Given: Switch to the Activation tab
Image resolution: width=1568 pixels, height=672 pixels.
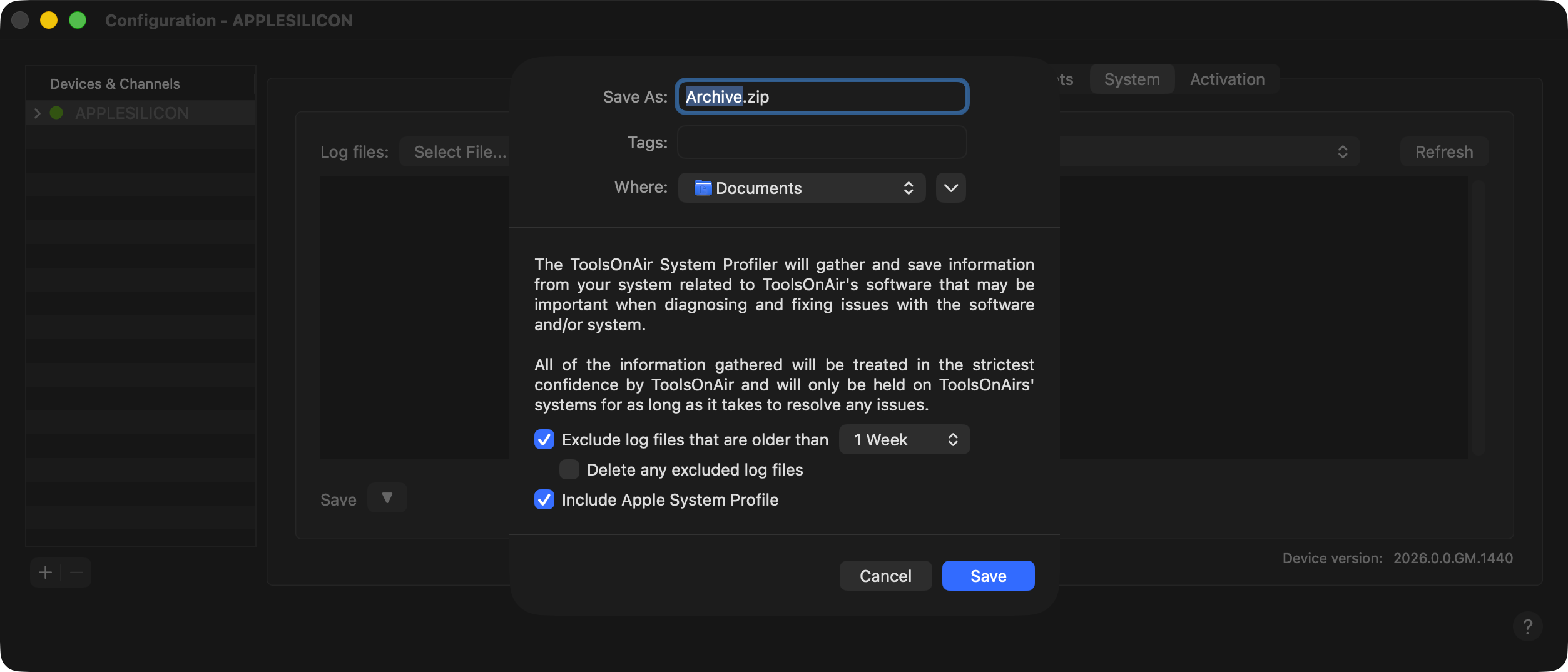Looking at the screenshot, I should click(x=1227, y=79).
